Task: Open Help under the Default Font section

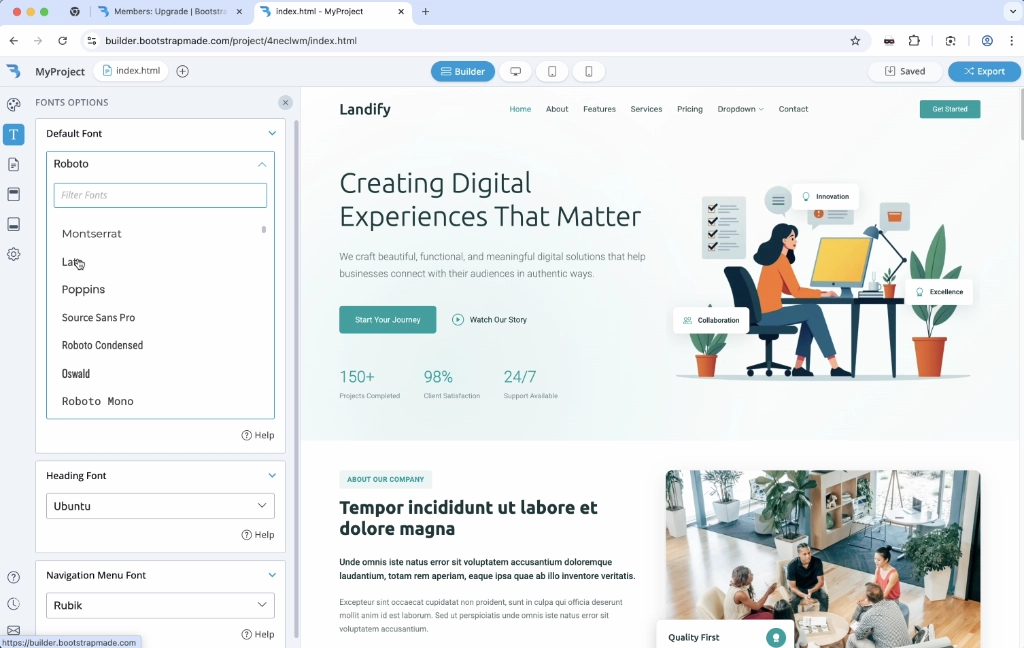Action: (x=258, y=435)
